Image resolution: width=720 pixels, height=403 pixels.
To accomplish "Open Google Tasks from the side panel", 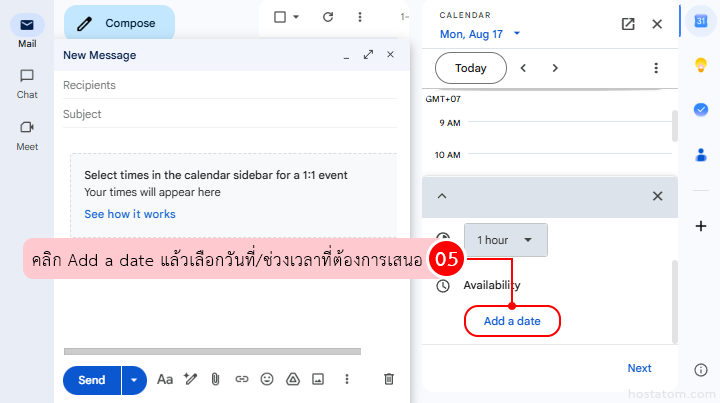I will [x=701, y=110].
